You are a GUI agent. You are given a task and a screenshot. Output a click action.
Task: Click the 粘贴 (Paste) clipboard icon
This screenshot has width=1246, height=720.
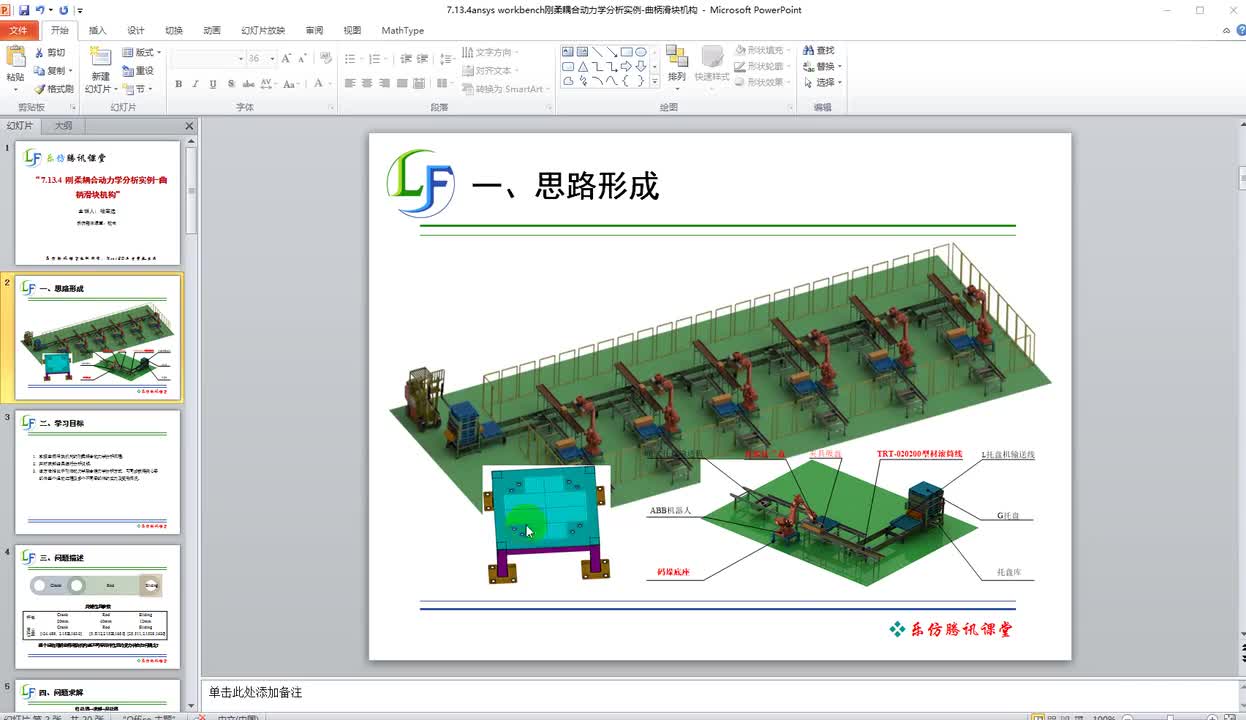click(15, 58)
